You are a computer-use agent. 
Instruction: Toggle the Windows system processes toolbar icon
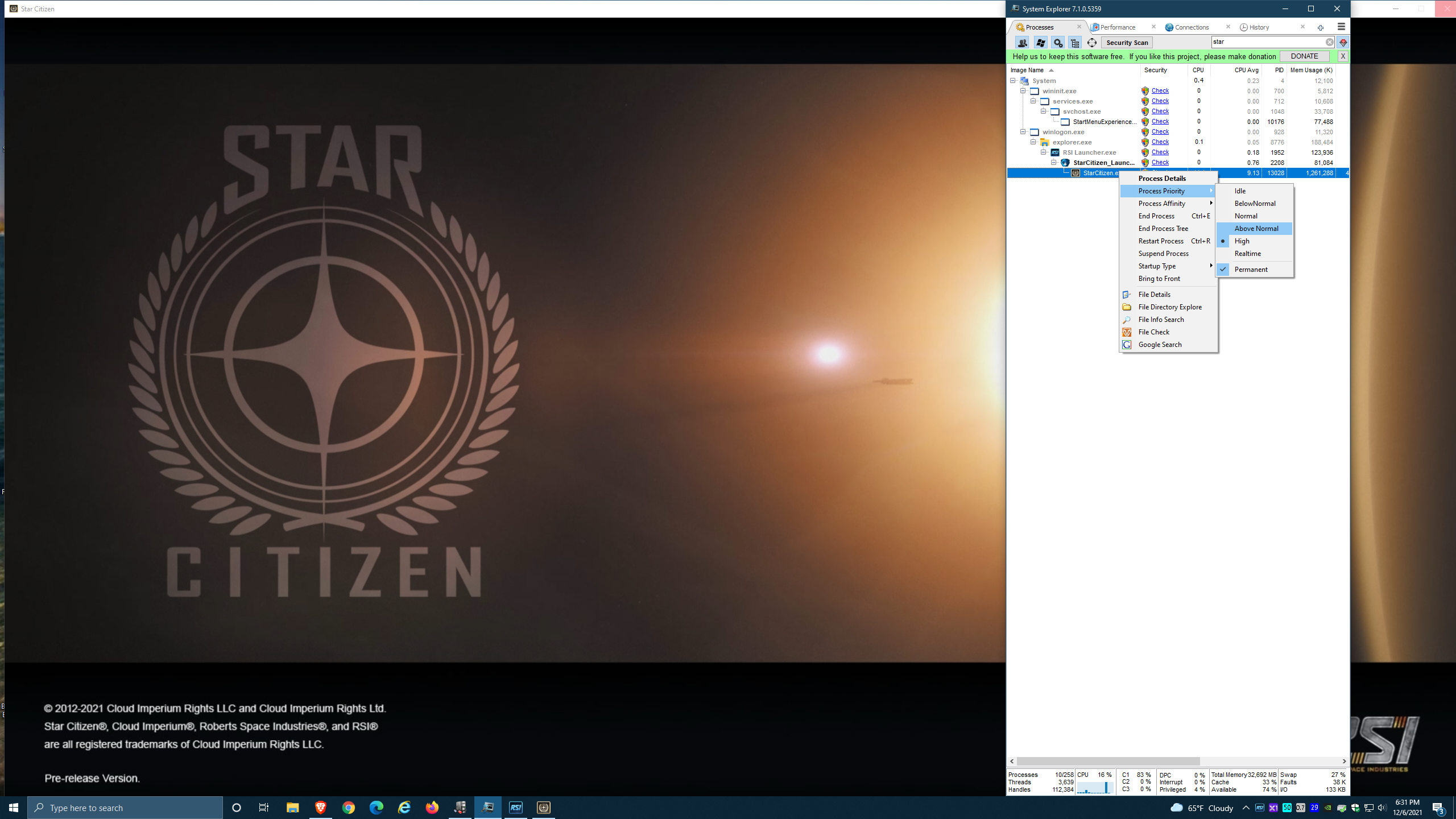coord(1040,43)
